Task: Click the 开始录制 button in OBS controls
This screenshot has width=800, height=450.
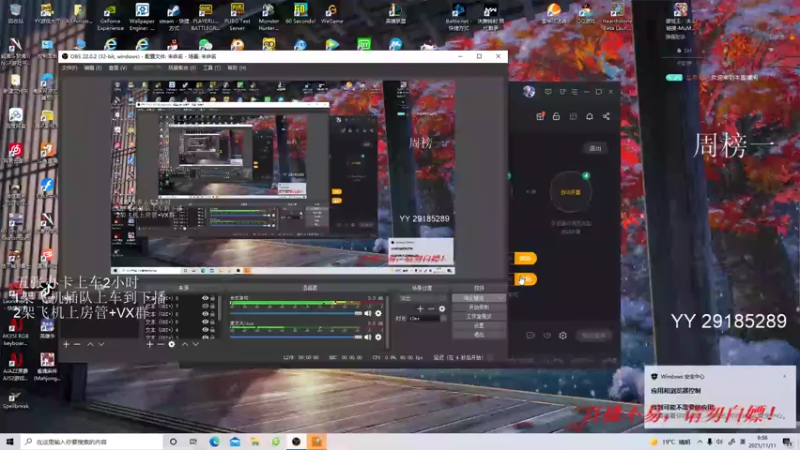Action: pyautogui.click(x=479, y=307)
